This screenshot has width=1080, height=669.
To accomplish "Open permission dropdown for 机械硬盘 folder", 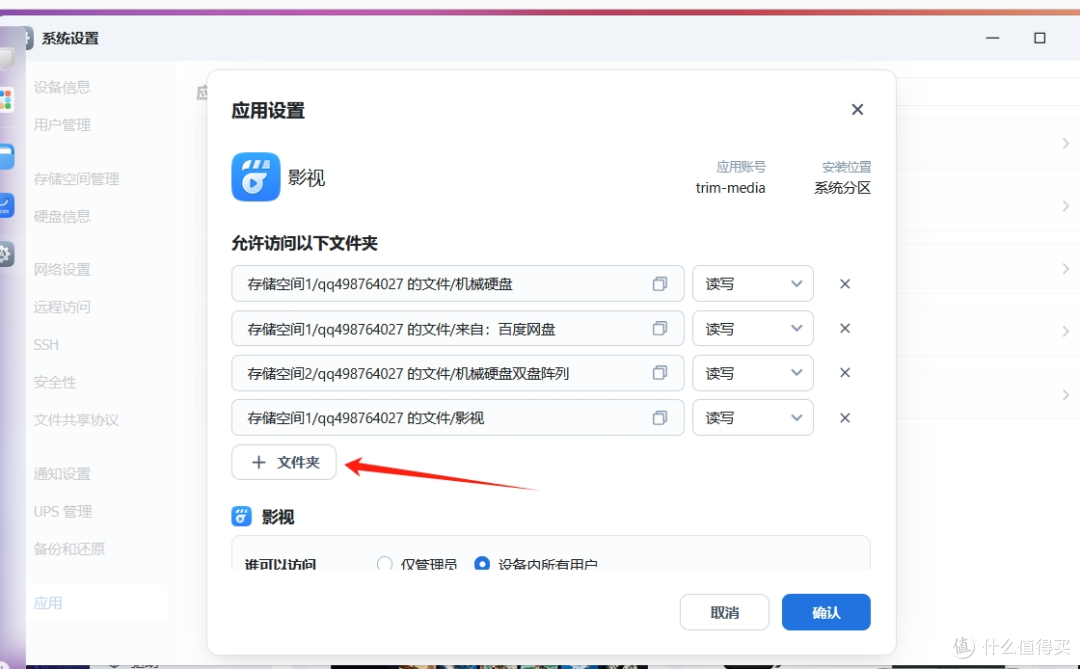I will pos(753,284).
